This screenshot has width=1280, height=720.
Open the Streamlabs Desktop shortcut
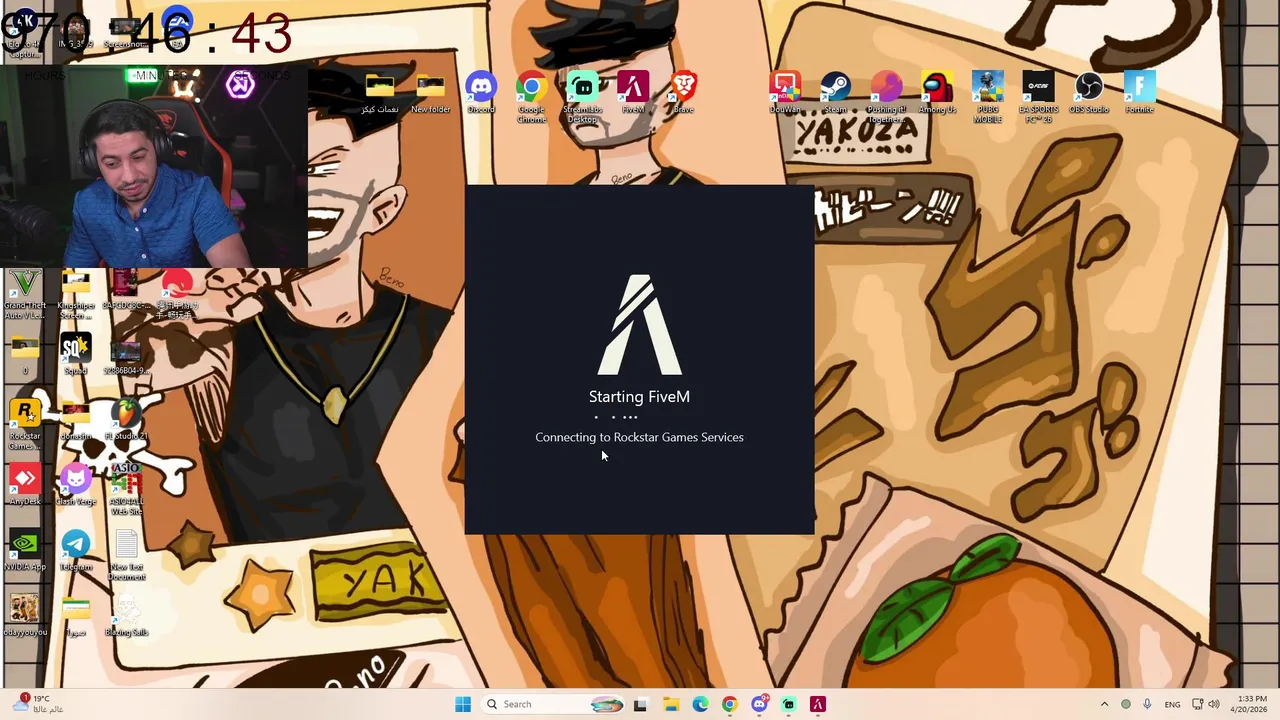pyautogui.click(x=582, y=97)
